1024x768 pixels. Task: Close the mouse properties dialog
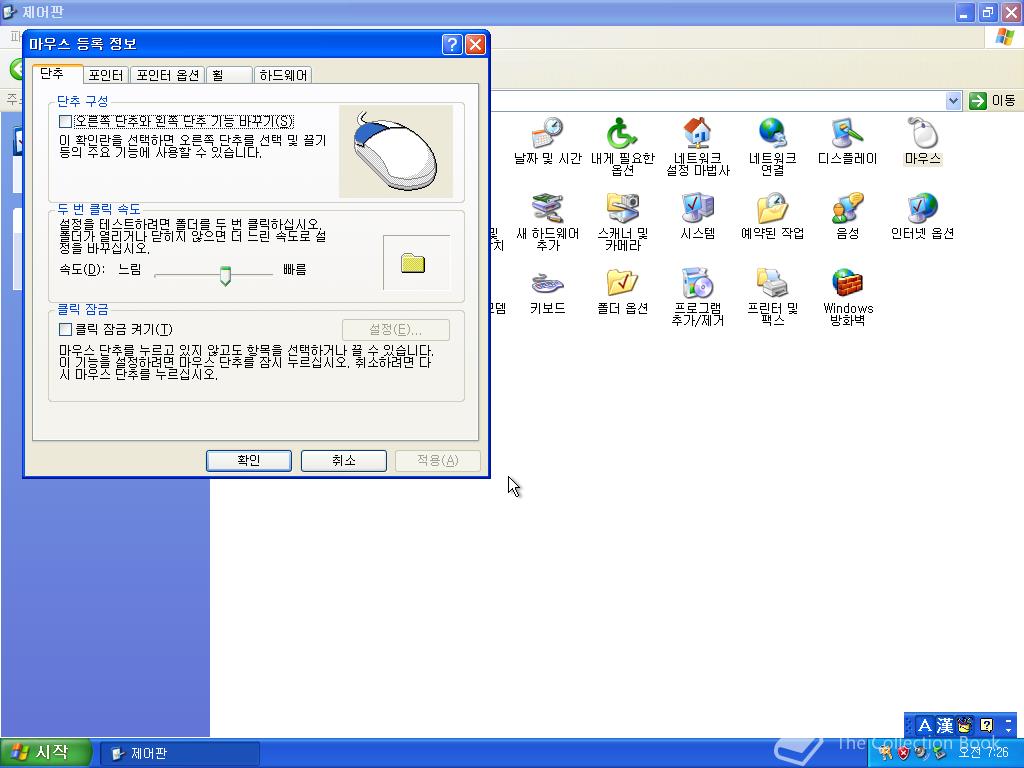[x=475, y=44]
